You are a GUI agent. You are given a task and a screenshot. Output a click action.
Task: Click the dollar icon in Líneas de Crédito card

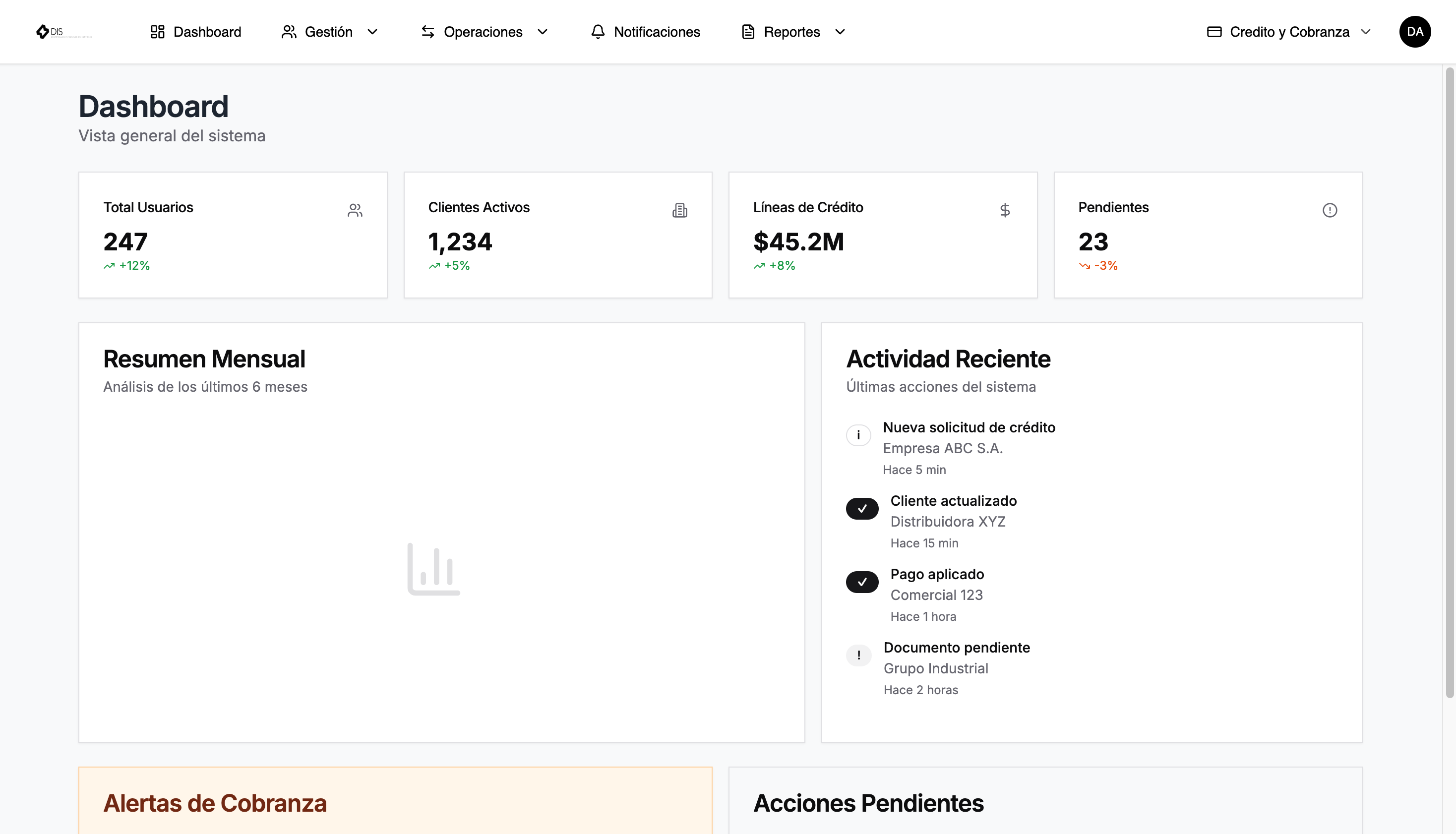(x=1005, y=210)
